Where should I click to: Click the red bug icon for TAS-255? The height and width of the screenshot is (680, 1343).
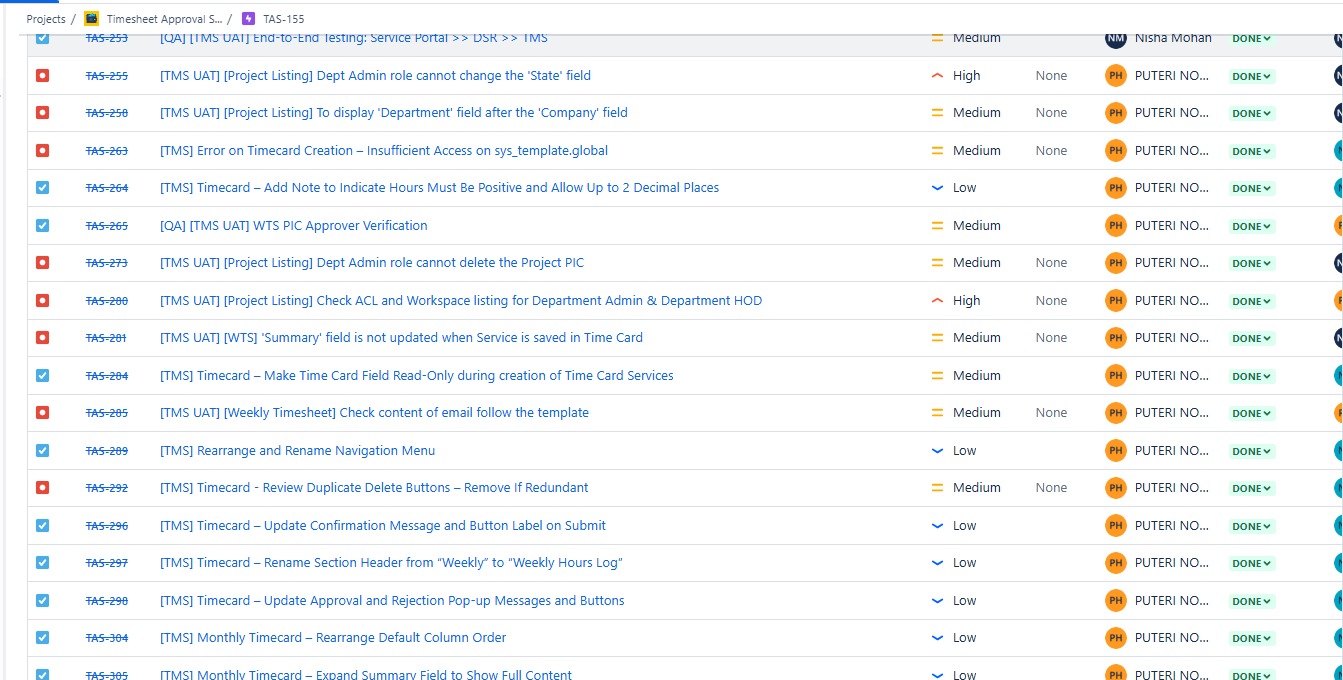(42, 76)
